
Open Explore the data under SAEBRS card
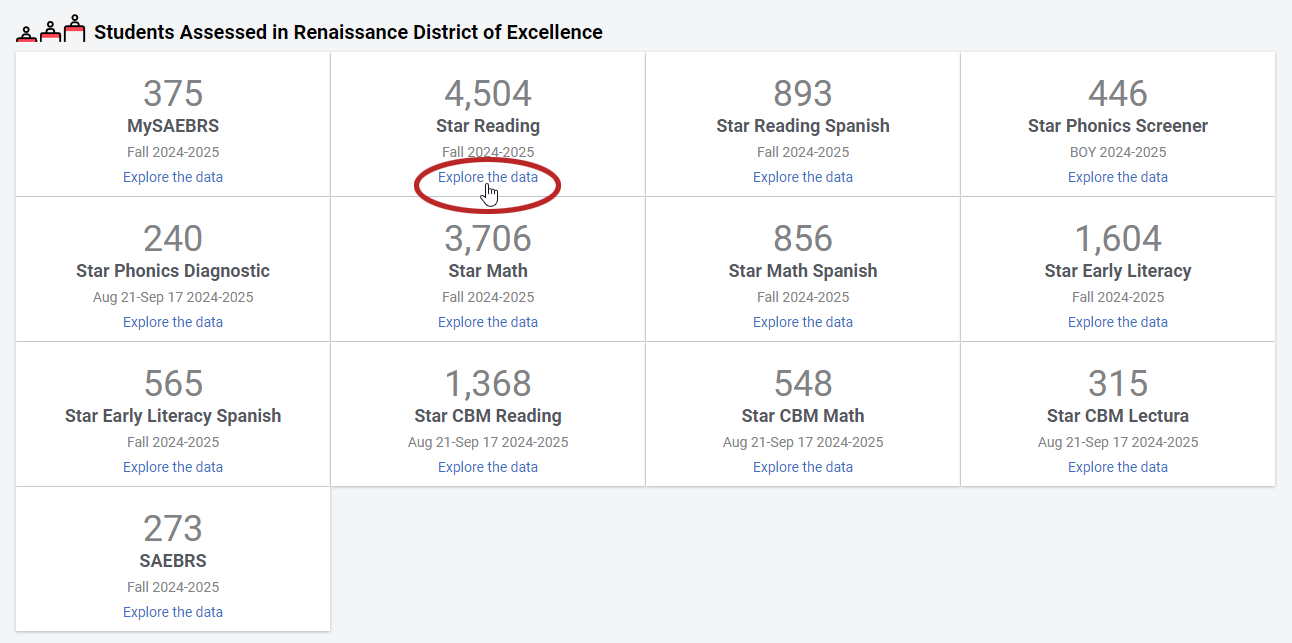click(x=173, y=612)
